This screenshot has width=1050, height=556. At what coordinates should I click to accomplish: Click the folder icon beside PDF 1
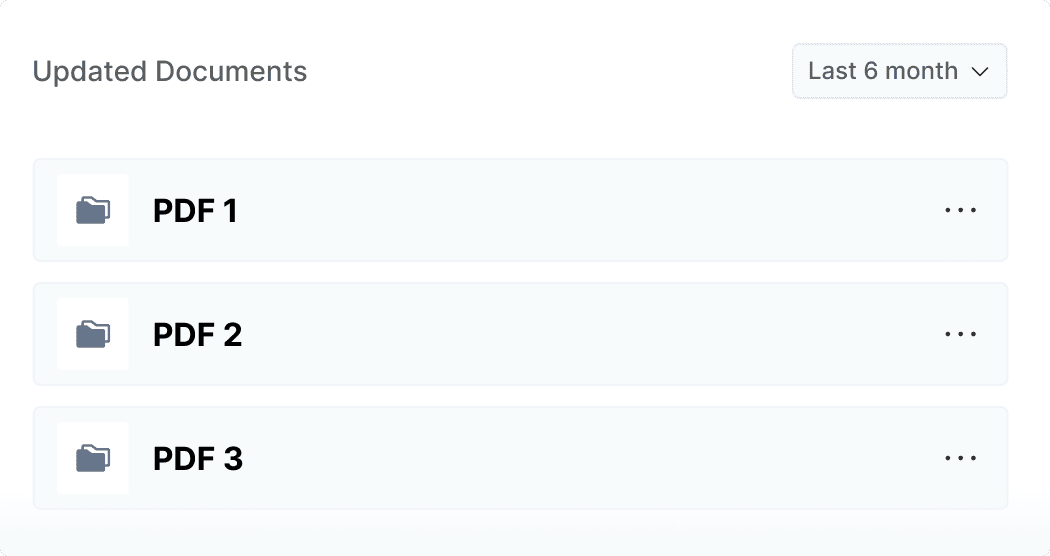pos(93,210)
